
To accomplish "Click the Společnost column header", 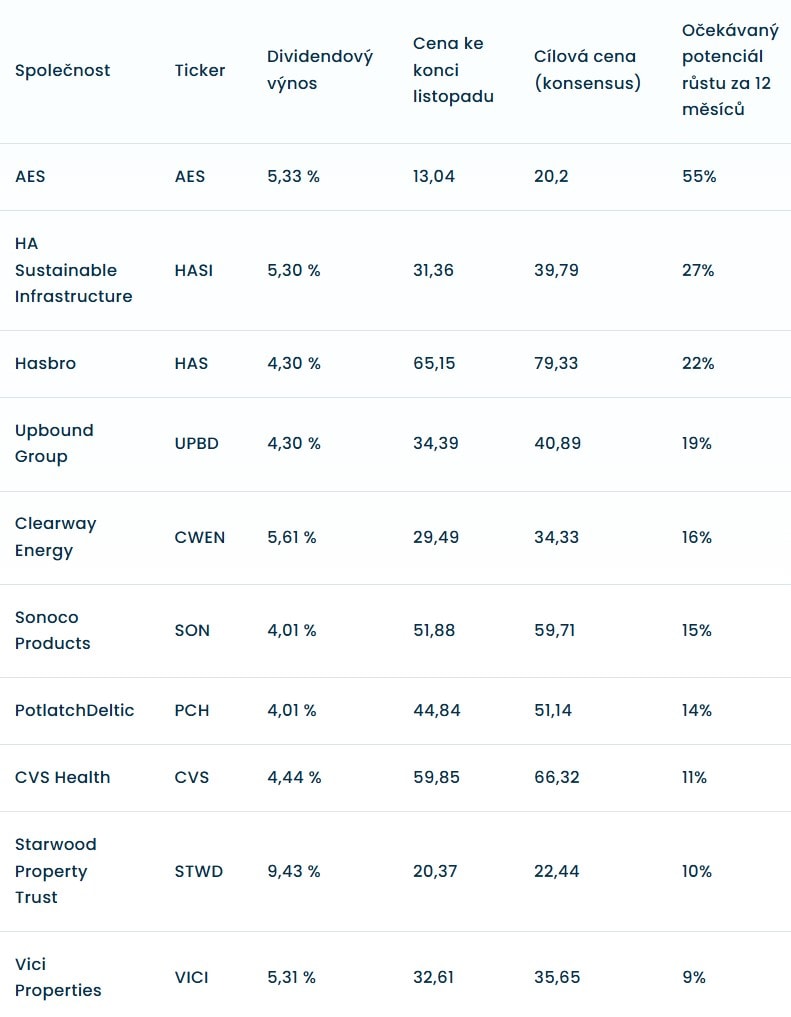I will [x=62, y=70].
